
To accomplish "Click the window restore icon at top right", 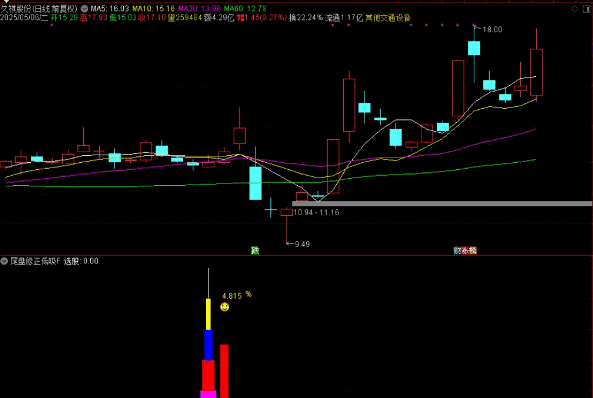I will click(x=586, y=9).
